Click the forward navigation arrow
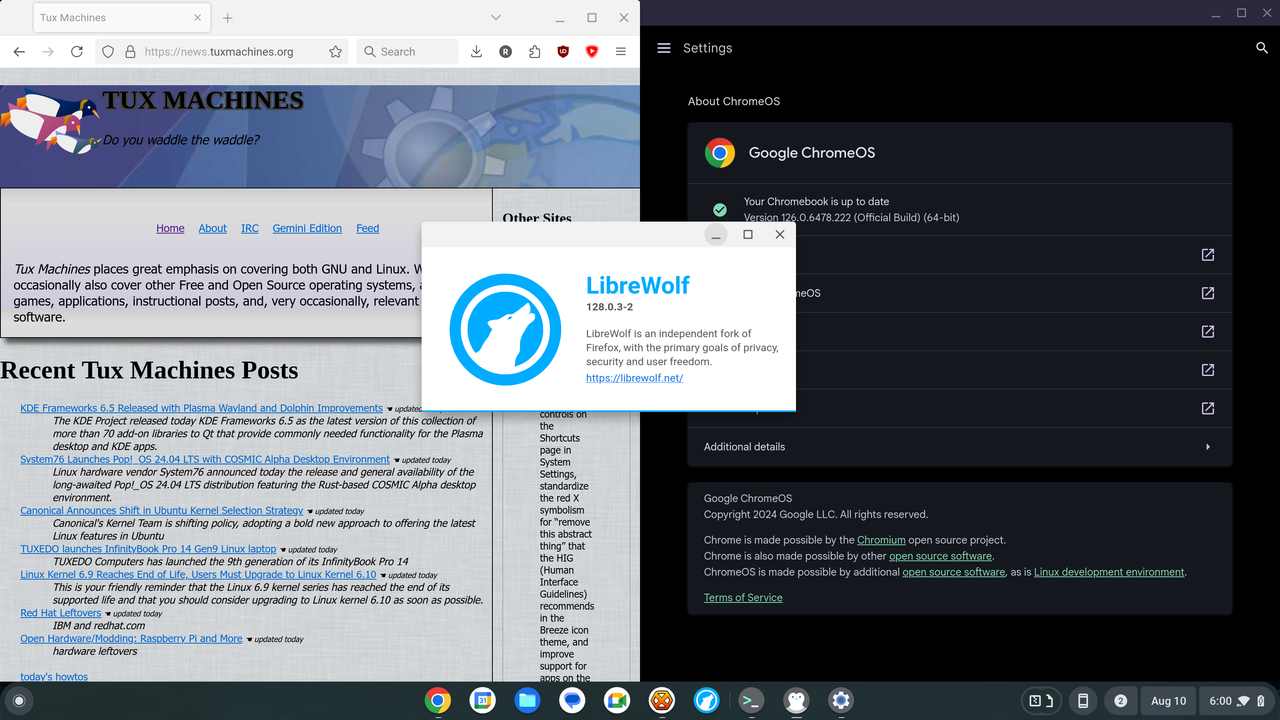This screenshot has height=720, width=1280. [x=47, y=52]
